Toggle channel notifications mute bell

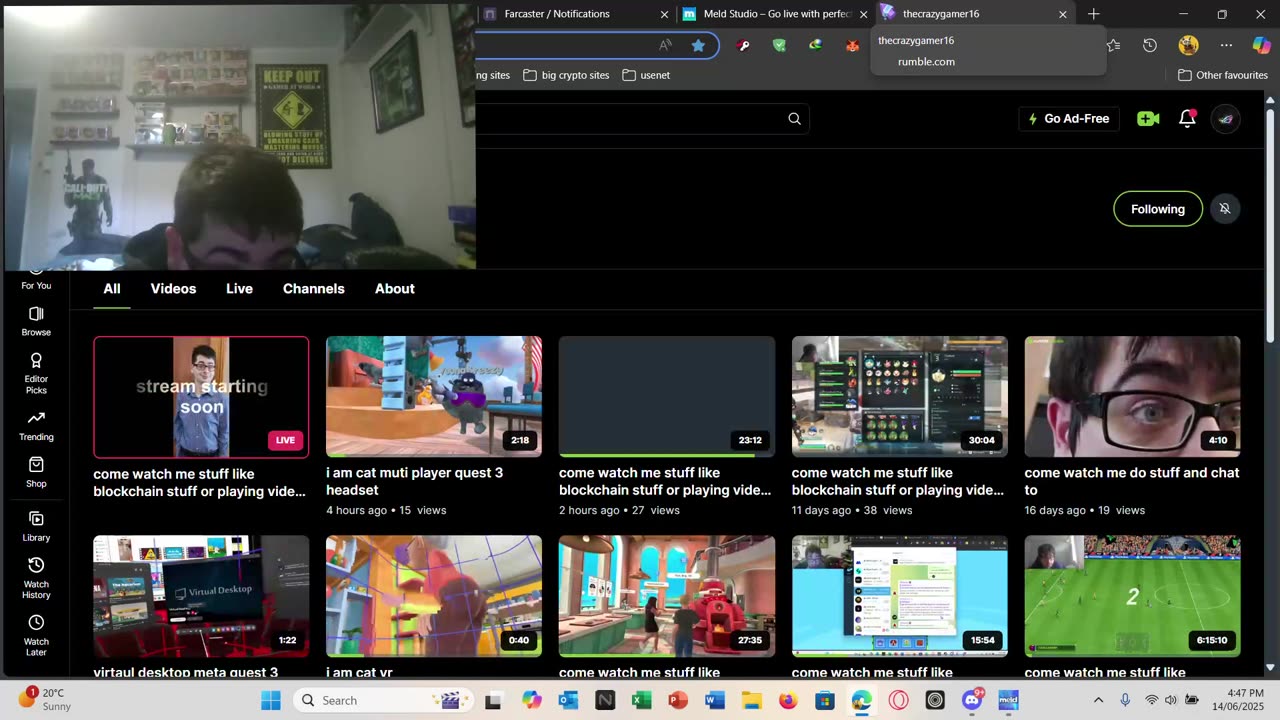point(1225,208)
